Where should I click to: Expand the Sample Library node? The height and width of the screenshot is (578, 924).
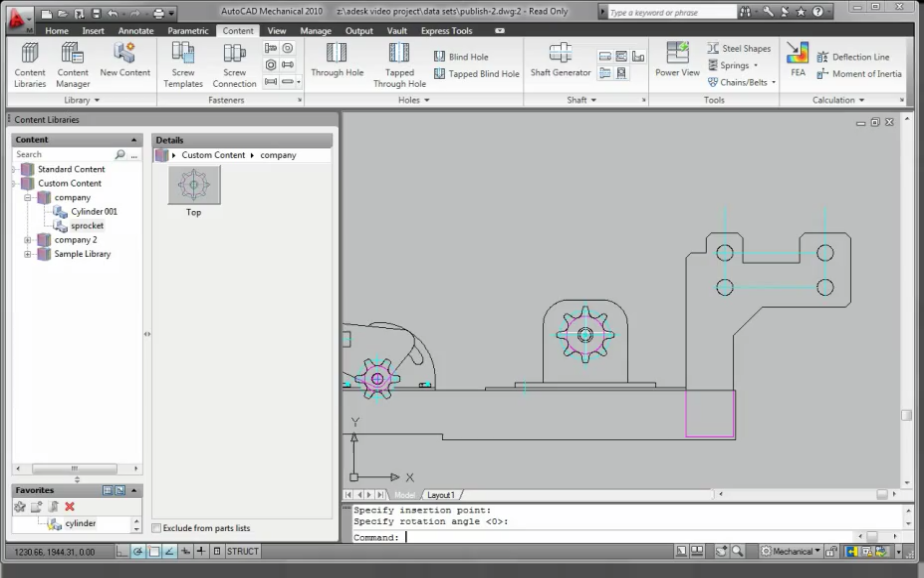tap(28, 254)
